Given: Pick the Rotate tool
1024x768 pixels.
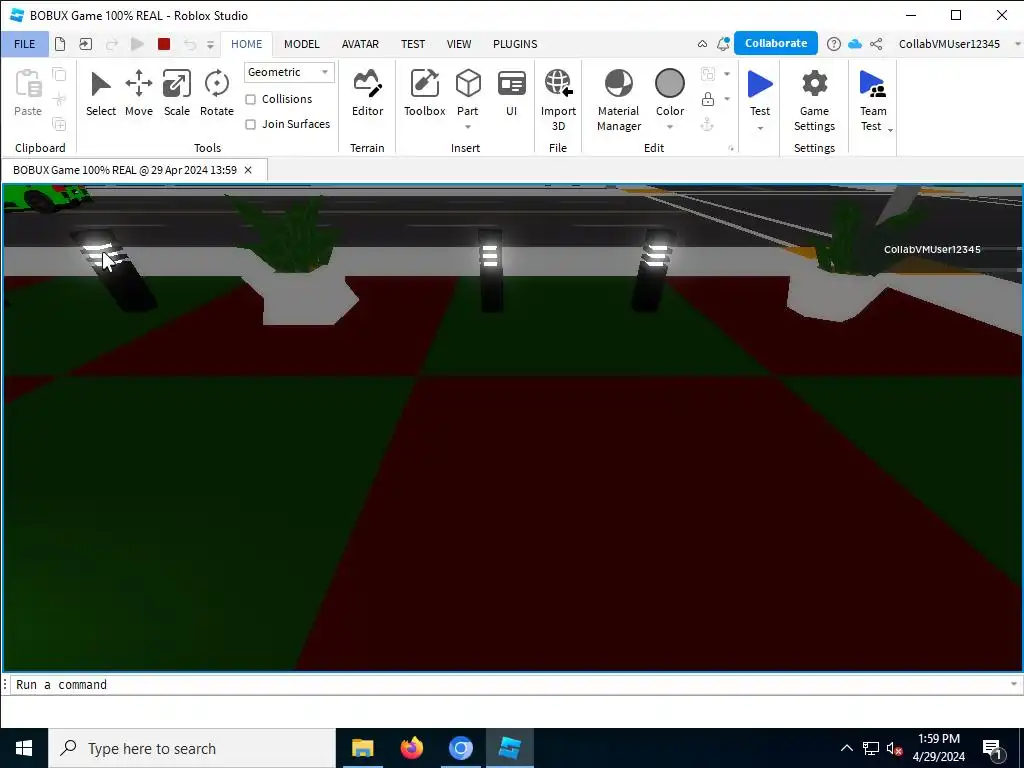Looking at the screenshot, I should 216,93.
